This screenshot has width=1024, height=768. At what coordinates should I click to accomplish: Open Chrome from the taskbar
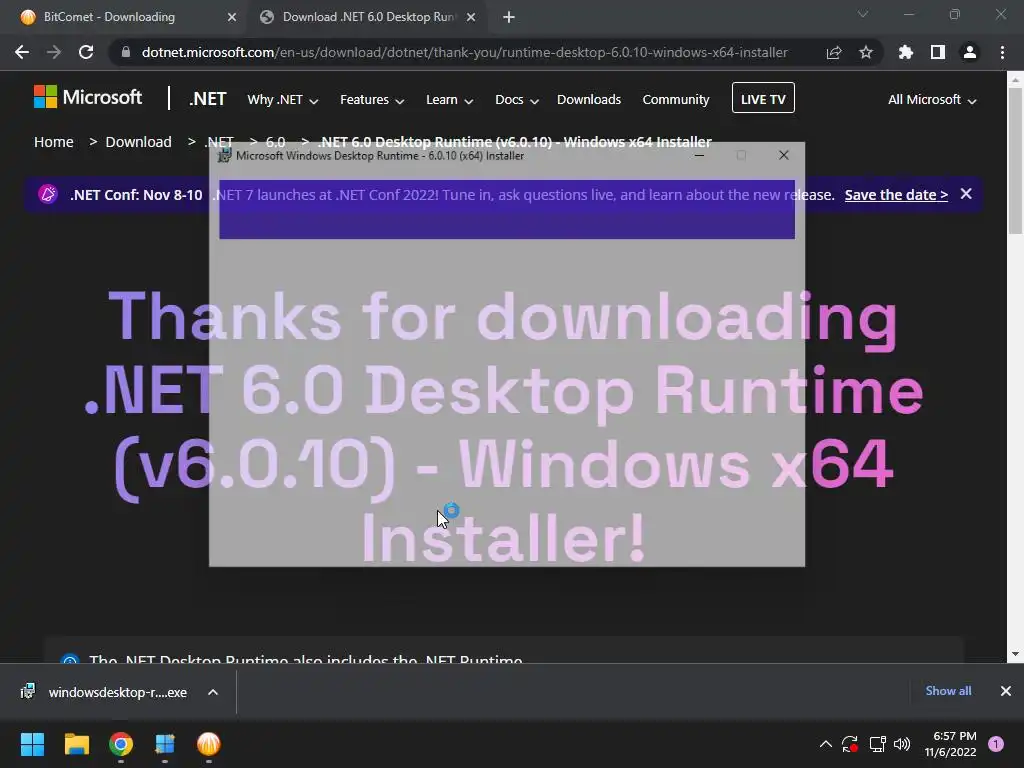121,744
